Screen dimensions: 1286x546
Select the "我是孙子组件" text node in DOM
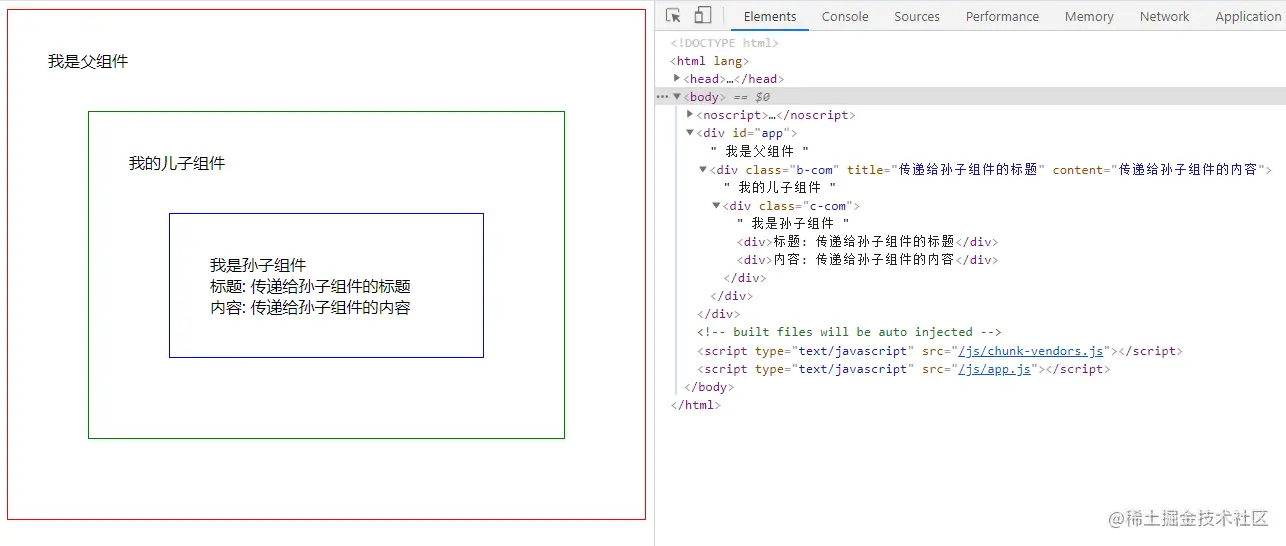point(793,224)
